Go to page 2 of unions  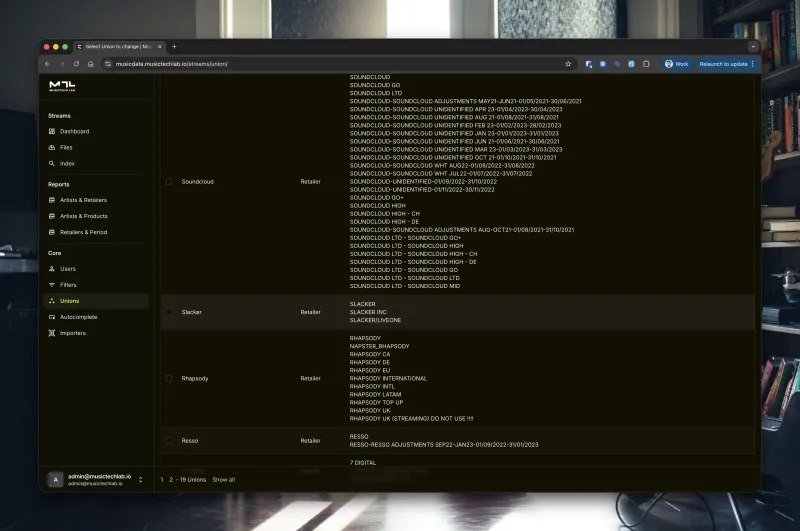tap(171, 479)
